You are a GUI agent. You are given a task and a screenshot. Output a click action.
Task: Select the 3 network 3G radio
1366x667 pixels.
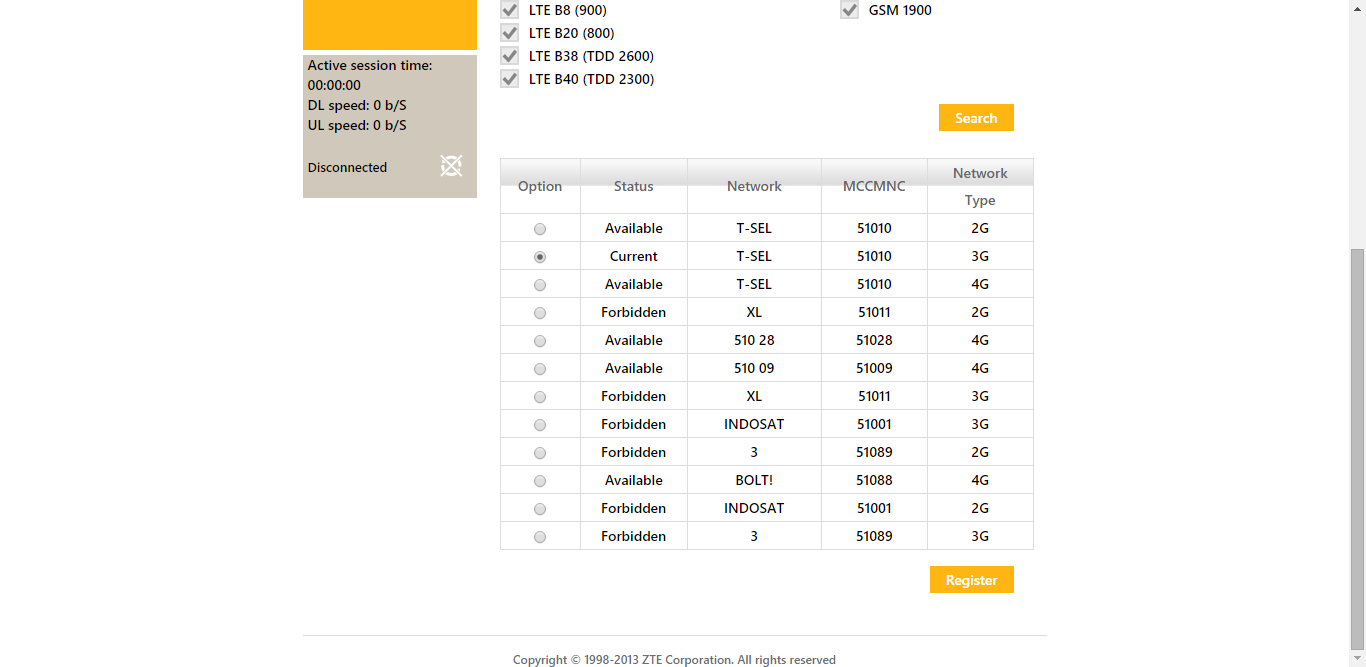540,537
